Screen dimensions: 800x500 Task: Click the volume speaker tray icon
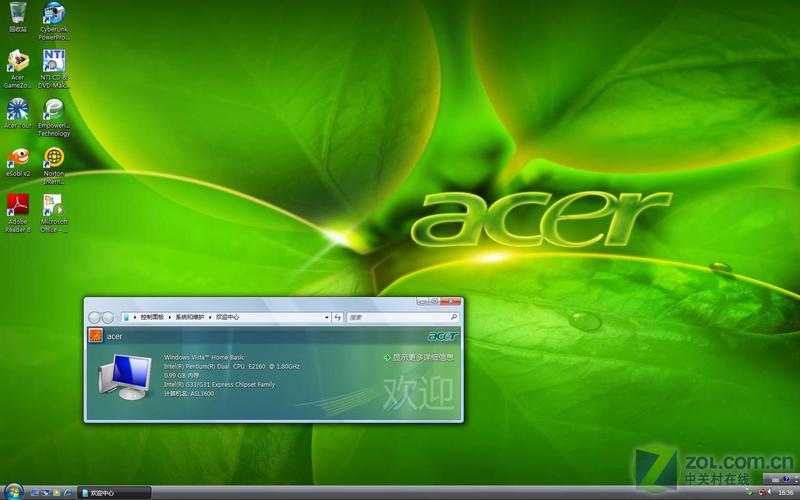pos(769,492)
